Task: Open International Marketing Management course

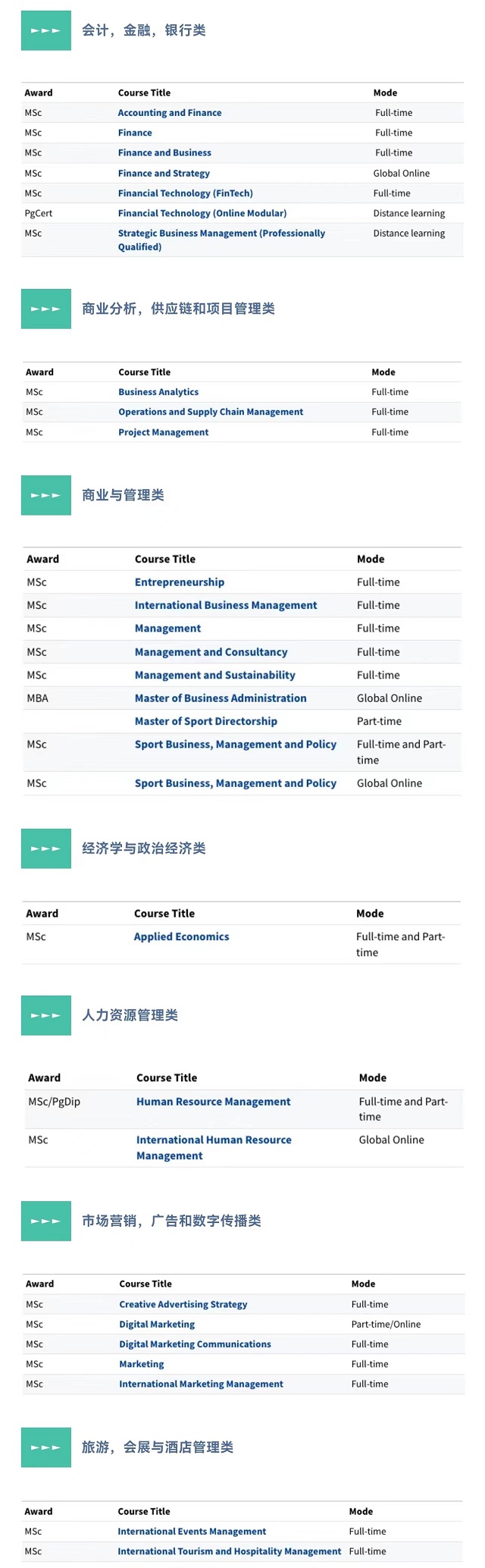Action: (201, 1384)
